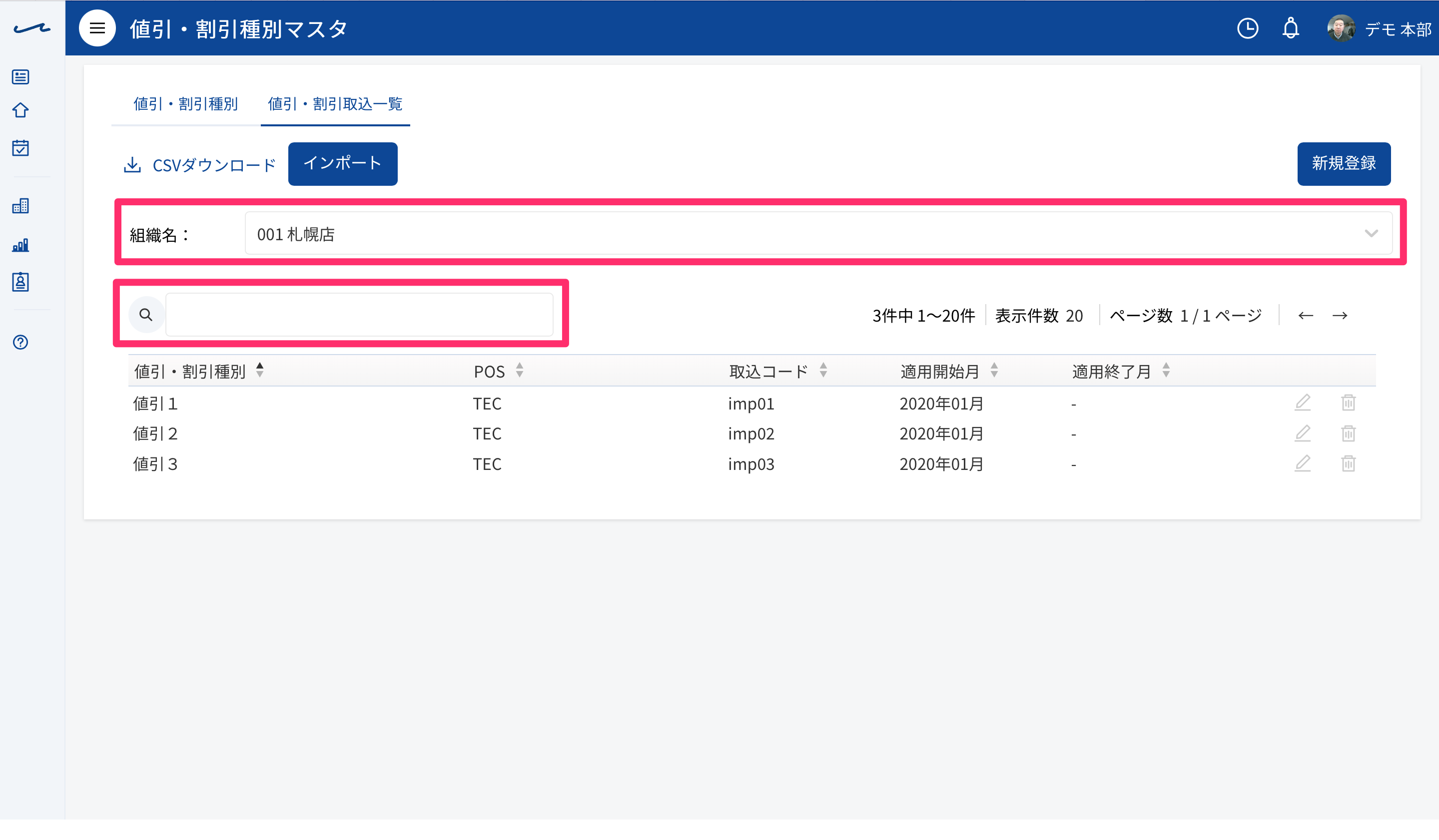
Task: Click the 新規登録 button
Action: pos(1344,164)
